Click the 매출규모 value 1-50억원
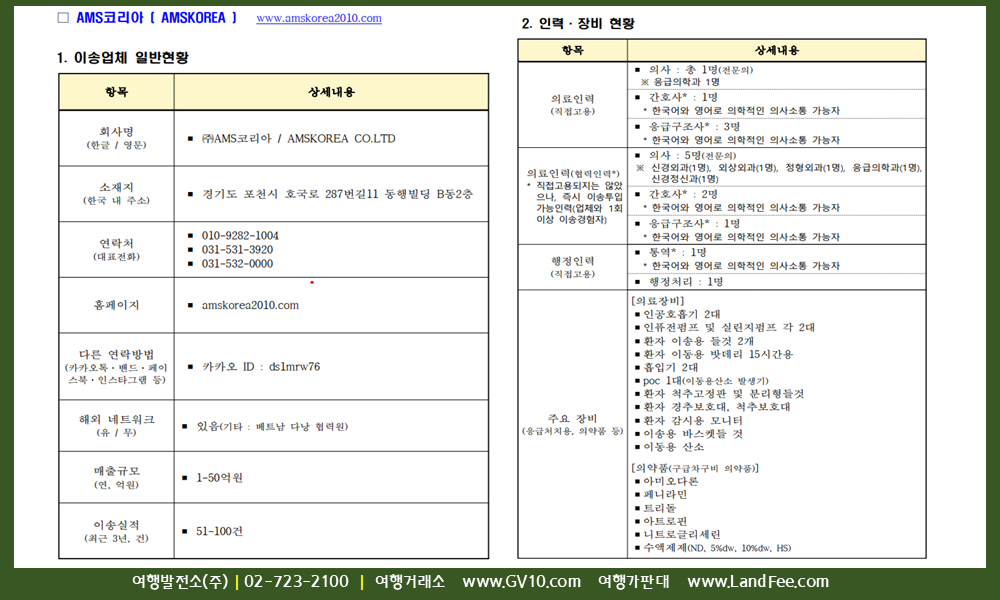 pyautogui.click(x=219, y=478)
